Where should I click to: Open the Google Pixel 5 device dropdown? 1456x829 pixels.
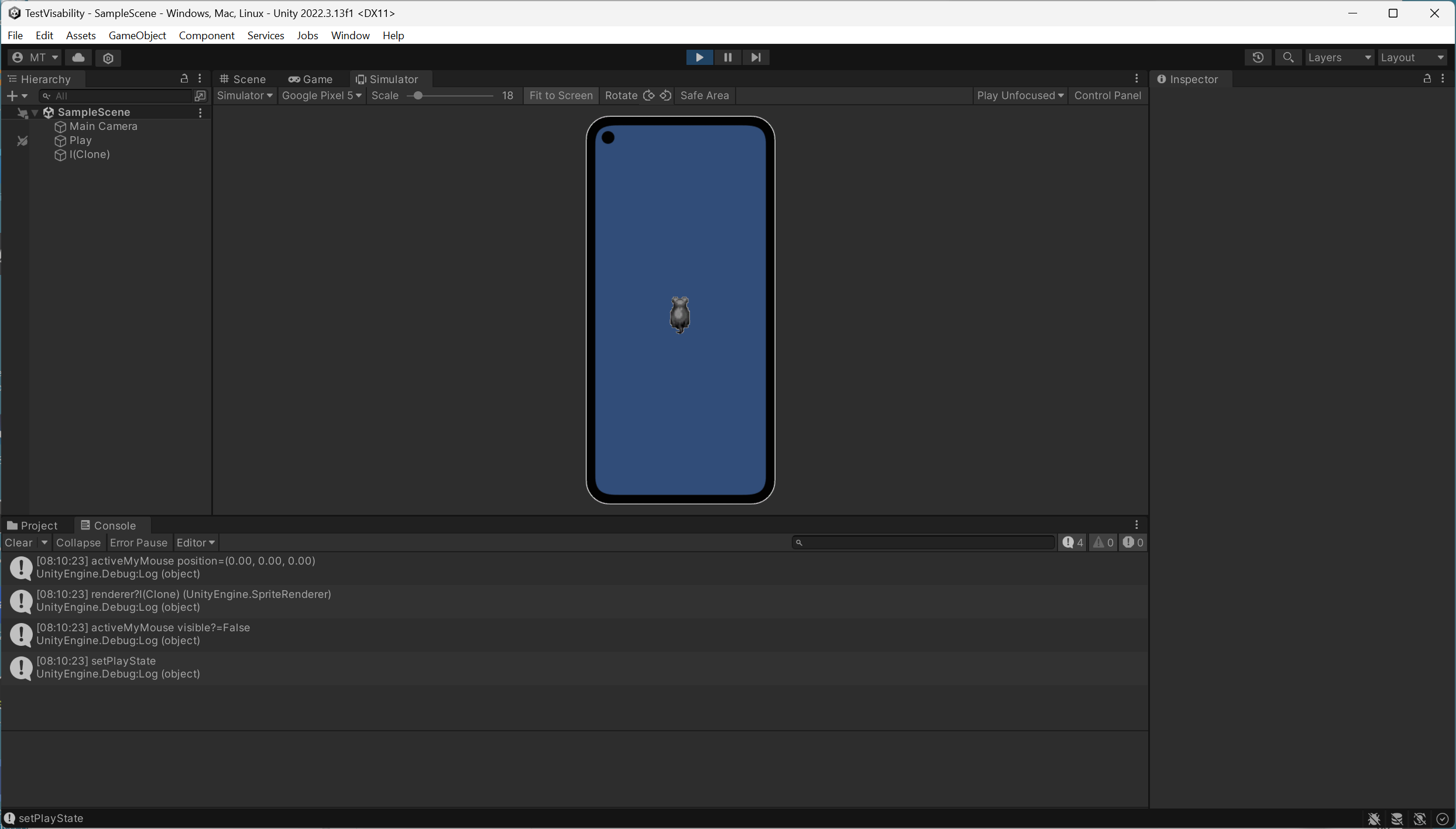click(321, 95)
